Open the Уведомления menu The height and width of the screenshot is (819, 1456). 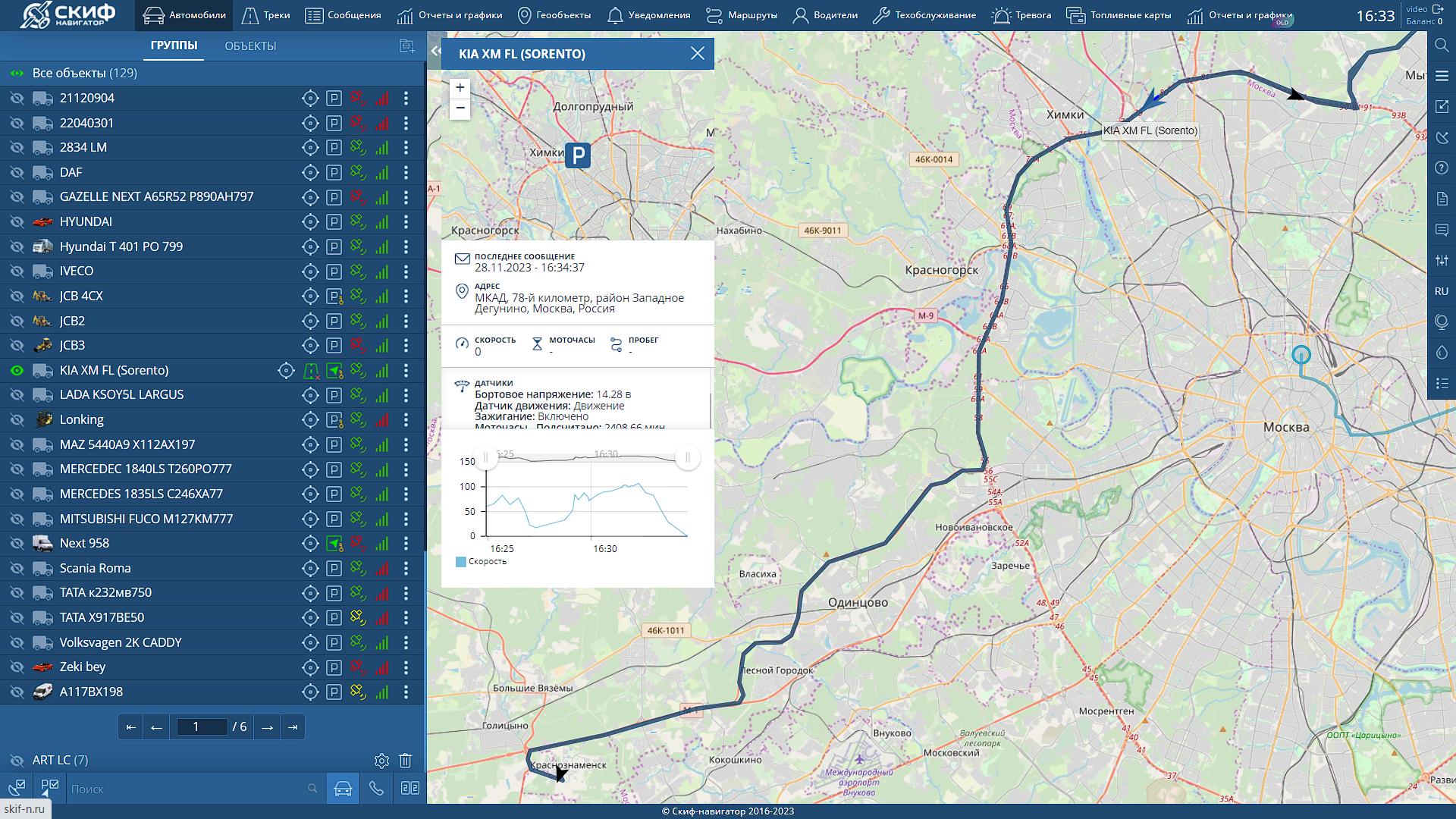pyautogui.click(x=649, y=15)
